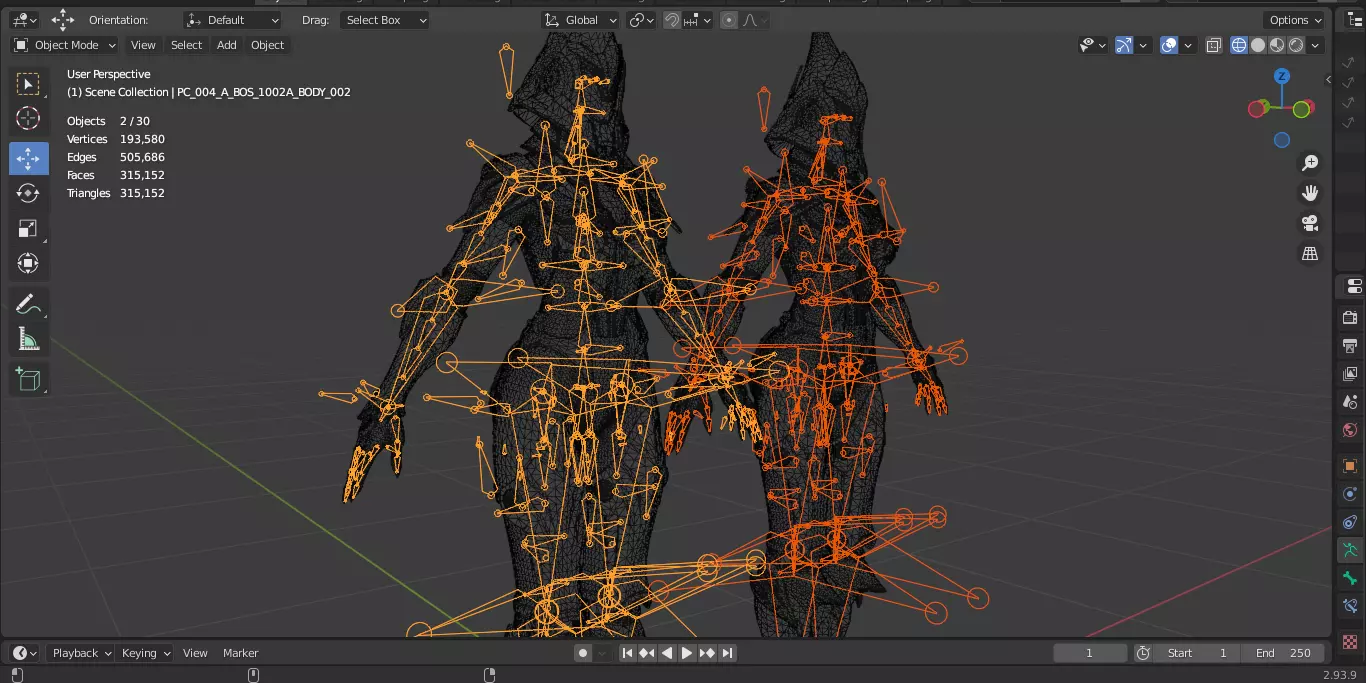Open the Object properties tab

(x=1350, y=466)
